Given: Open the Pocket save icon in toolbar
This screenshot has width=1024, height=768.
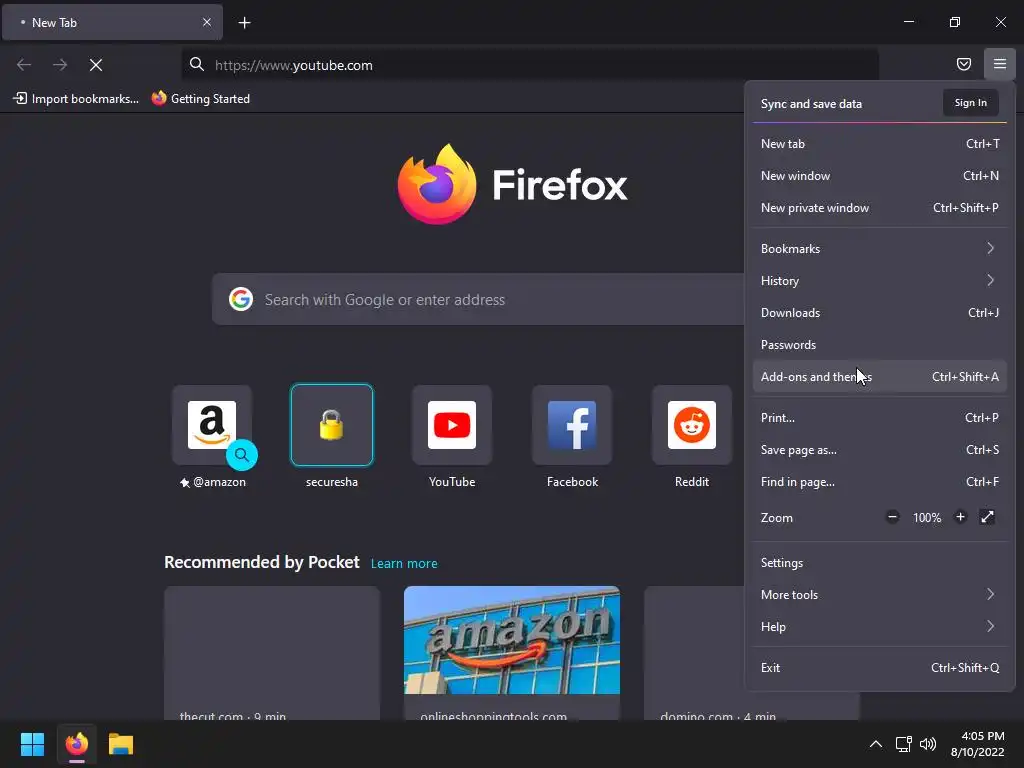Looking at the screenshot, I should point(964,64).
